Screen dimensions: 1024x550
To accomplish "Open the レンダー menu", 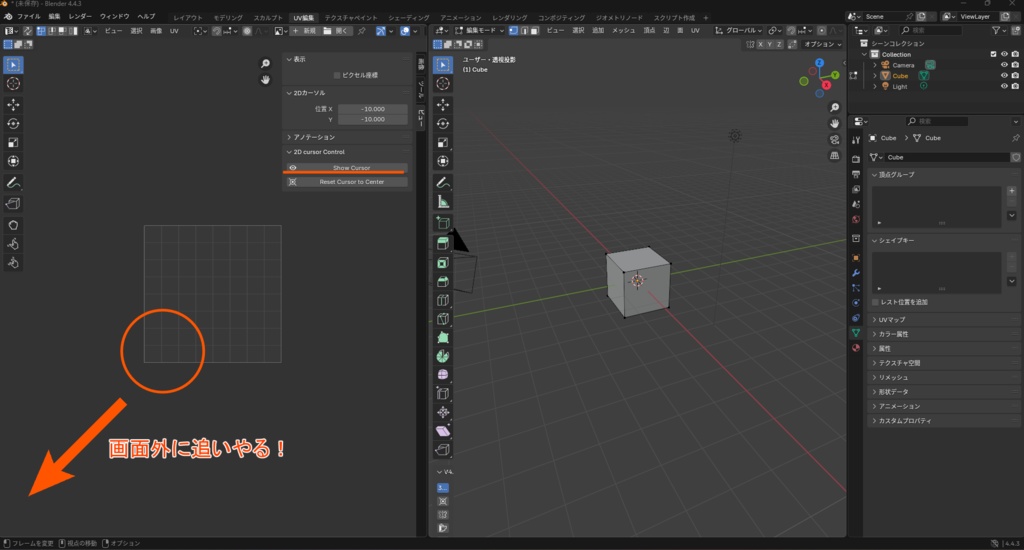I will [80, 16].
